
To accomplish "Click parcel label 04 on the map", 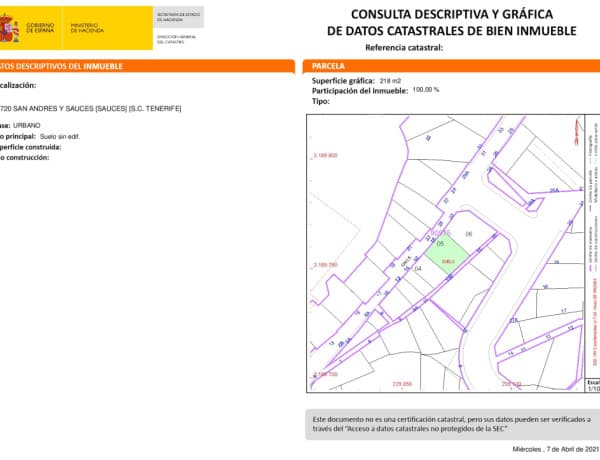I will pos(418,269).
